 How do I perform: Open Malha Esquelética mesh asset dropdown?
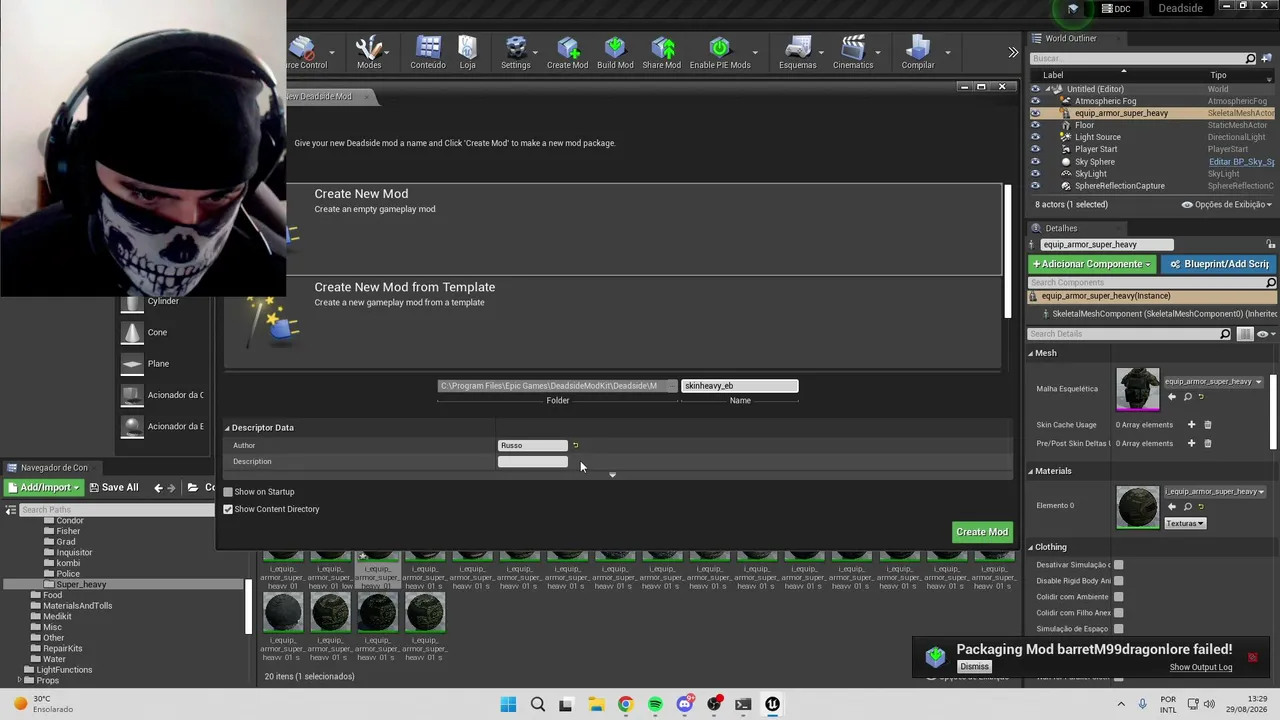click(1213, 382)
